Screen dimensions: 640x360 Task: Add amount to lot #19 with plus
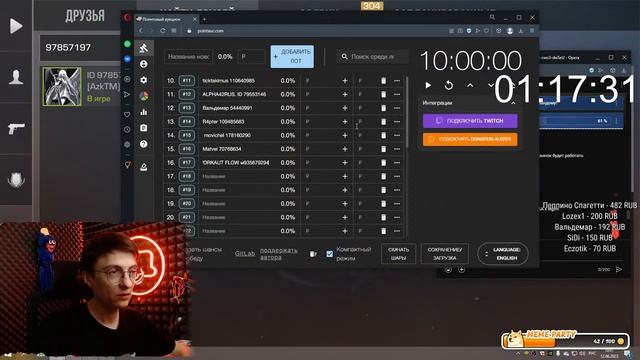click(345, 190)
